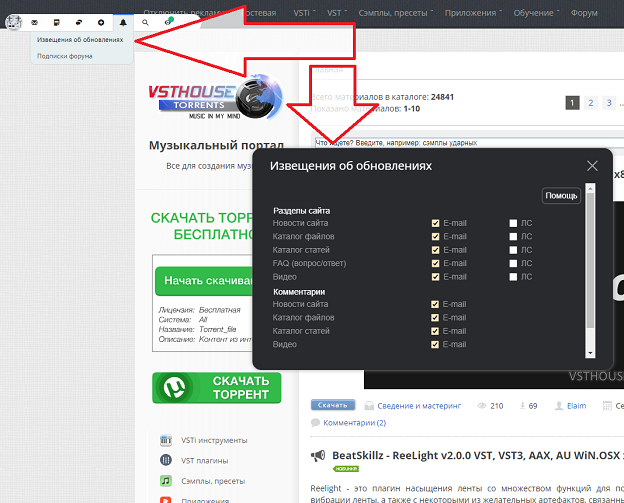Expand 'Обучение' navigation menu
This screenshot has width=624, height=503.
pos(536,13)
